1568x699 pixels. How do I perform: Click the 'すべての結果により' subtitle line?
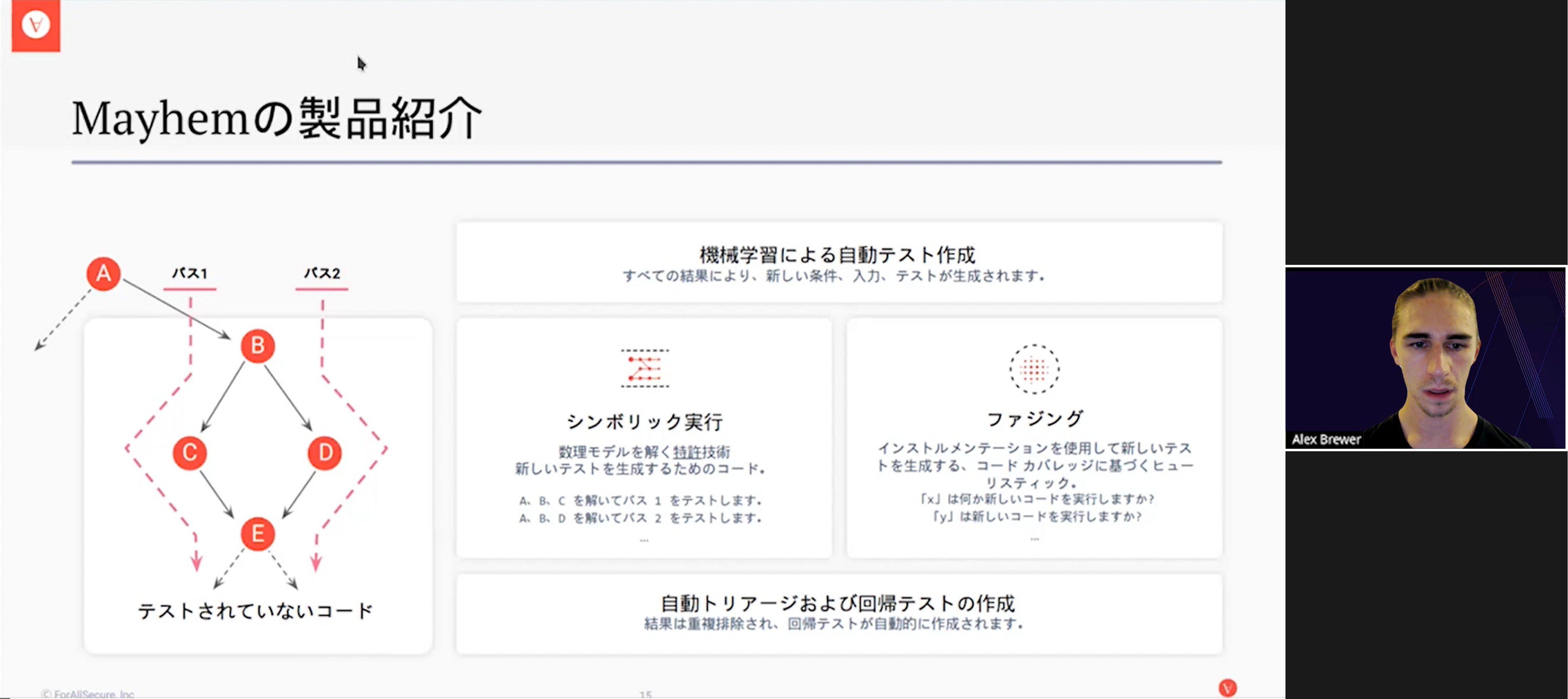pyautogui.click(x=834, y=276)
